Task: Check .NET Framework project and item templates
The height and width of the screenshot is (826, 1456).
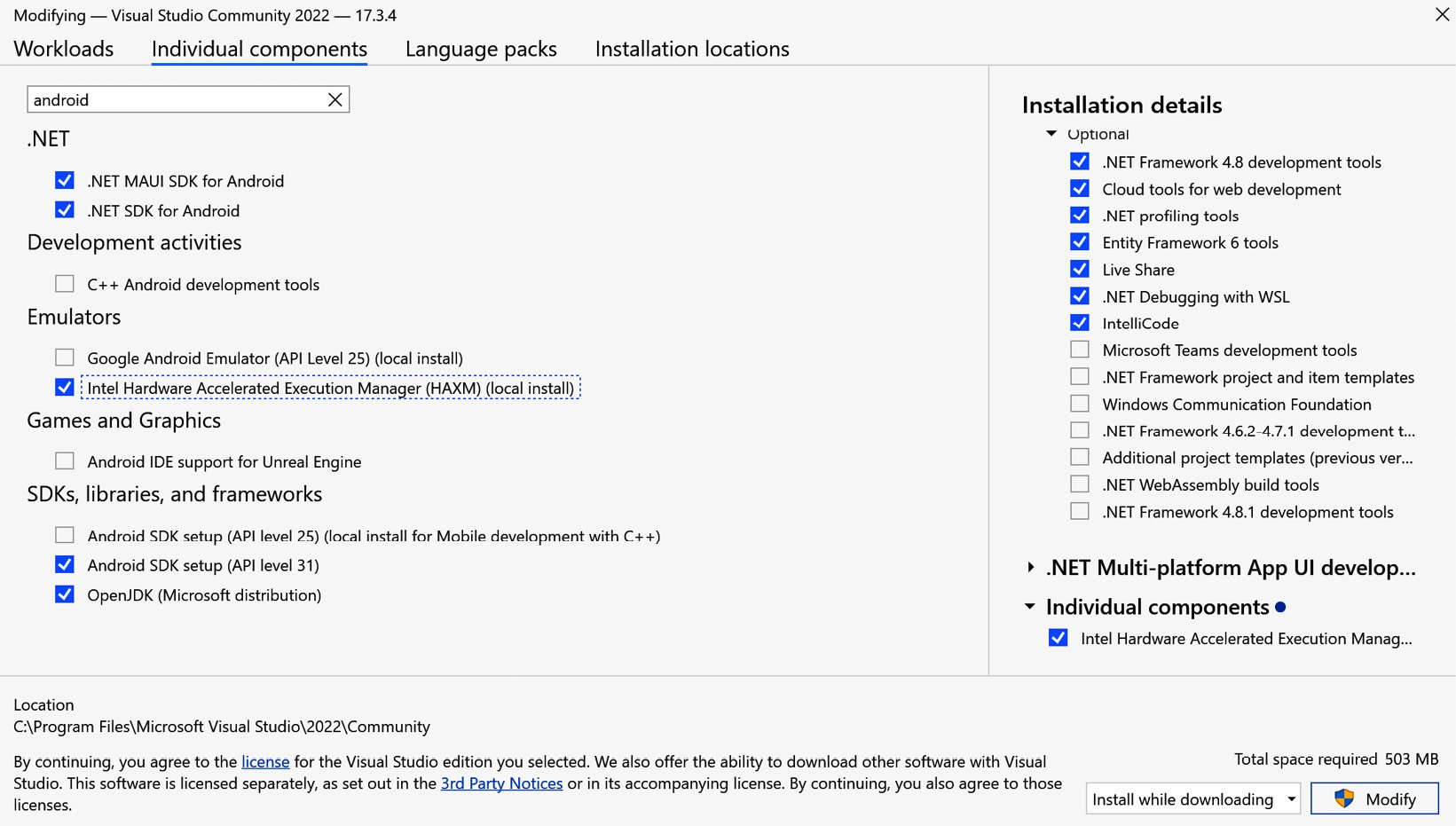Action: pos(1080,376)
